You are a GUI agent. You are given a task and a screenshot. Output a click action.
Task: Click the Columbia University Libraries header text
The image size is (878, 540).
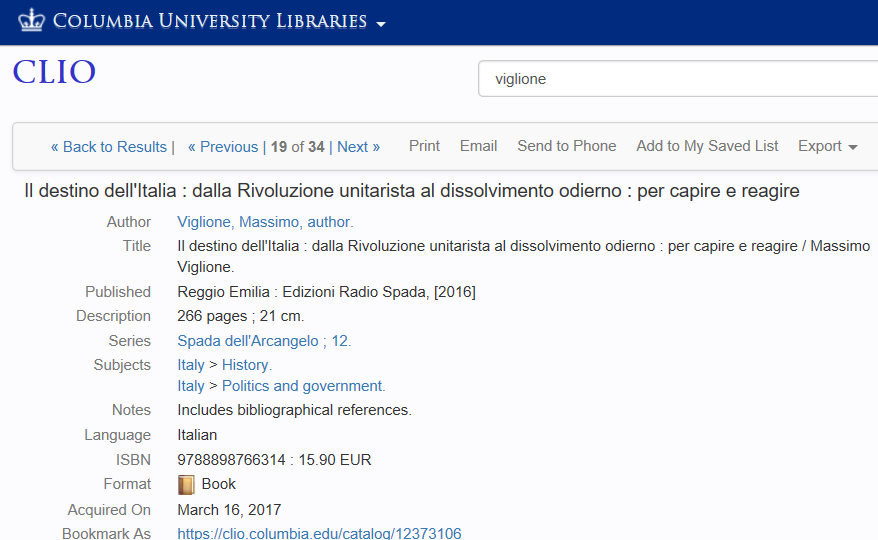210,21
